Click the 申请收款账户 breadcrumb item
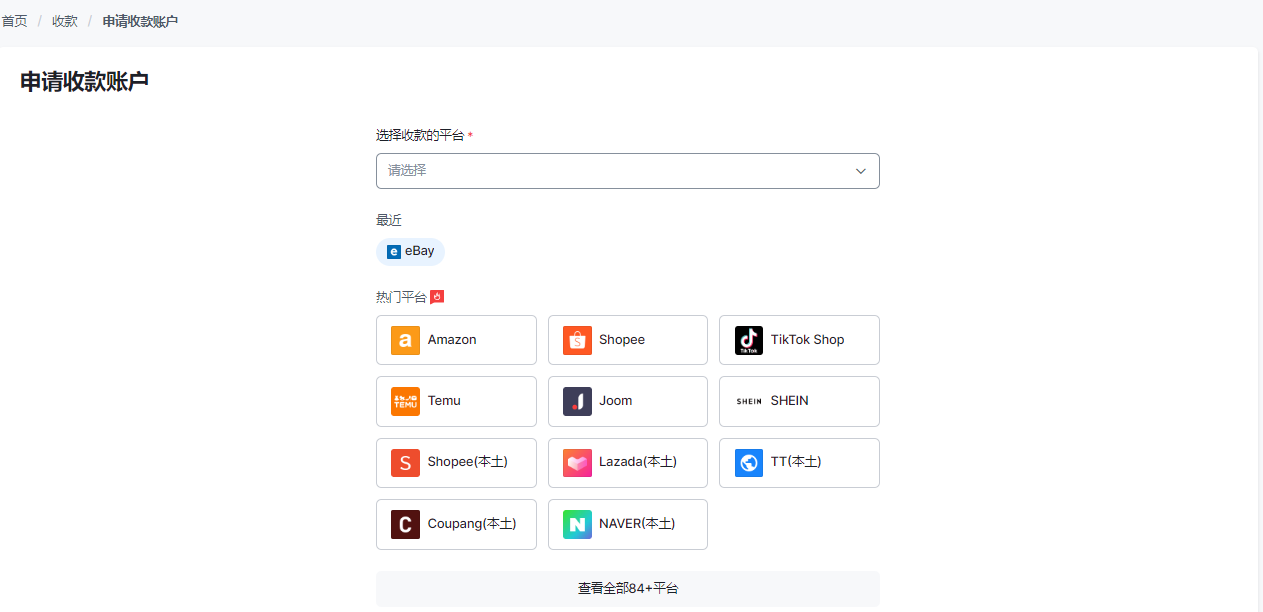The image size is (1263, 612). click(140, 21)
